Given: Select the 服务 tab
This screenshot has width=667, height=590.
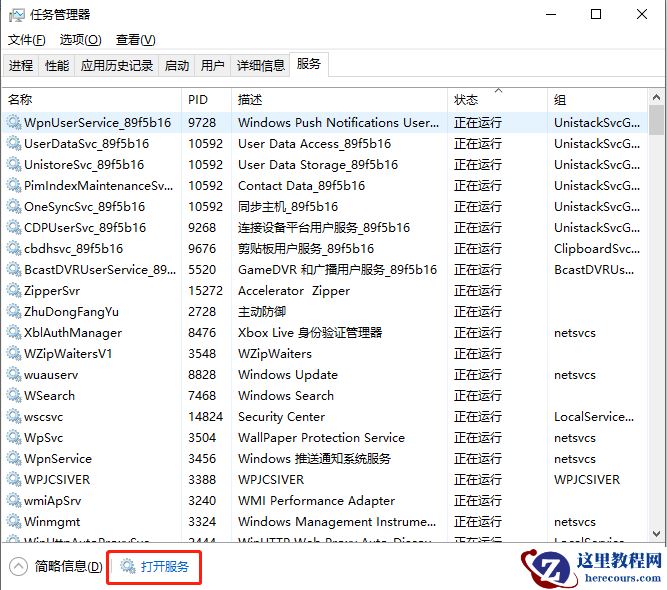Looking at the screenshot, I should click(x=309, y=64).
